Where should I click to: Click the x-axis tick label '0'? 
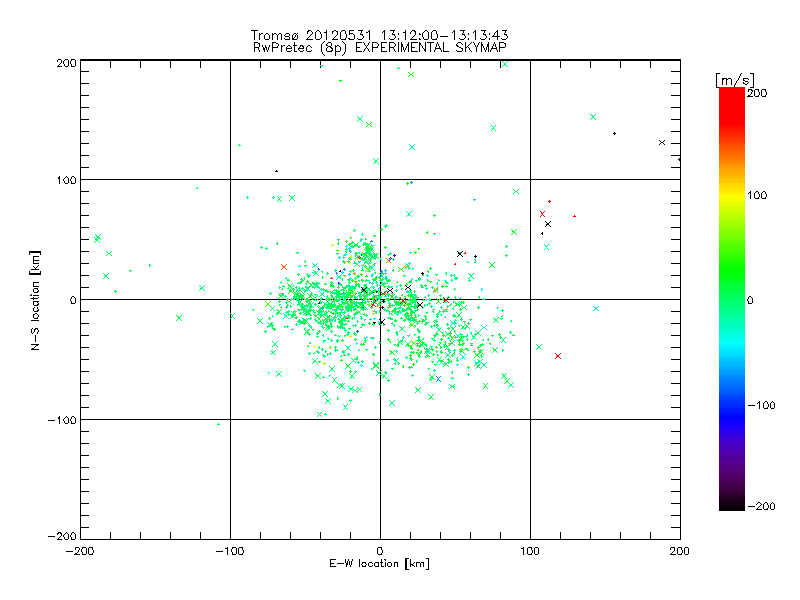380,551
